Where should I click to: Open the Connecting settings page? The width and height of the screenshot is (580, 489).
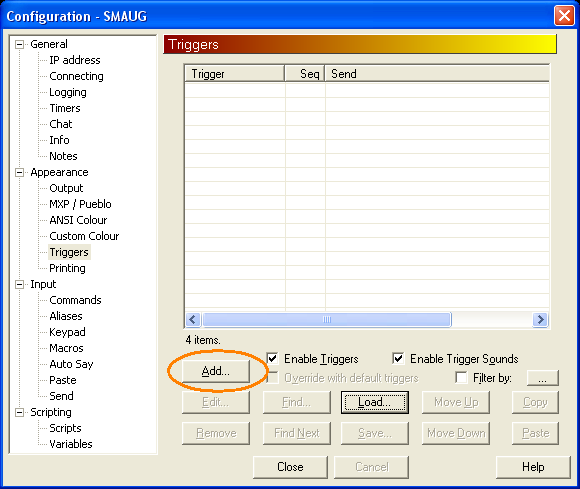click(76, 76)
